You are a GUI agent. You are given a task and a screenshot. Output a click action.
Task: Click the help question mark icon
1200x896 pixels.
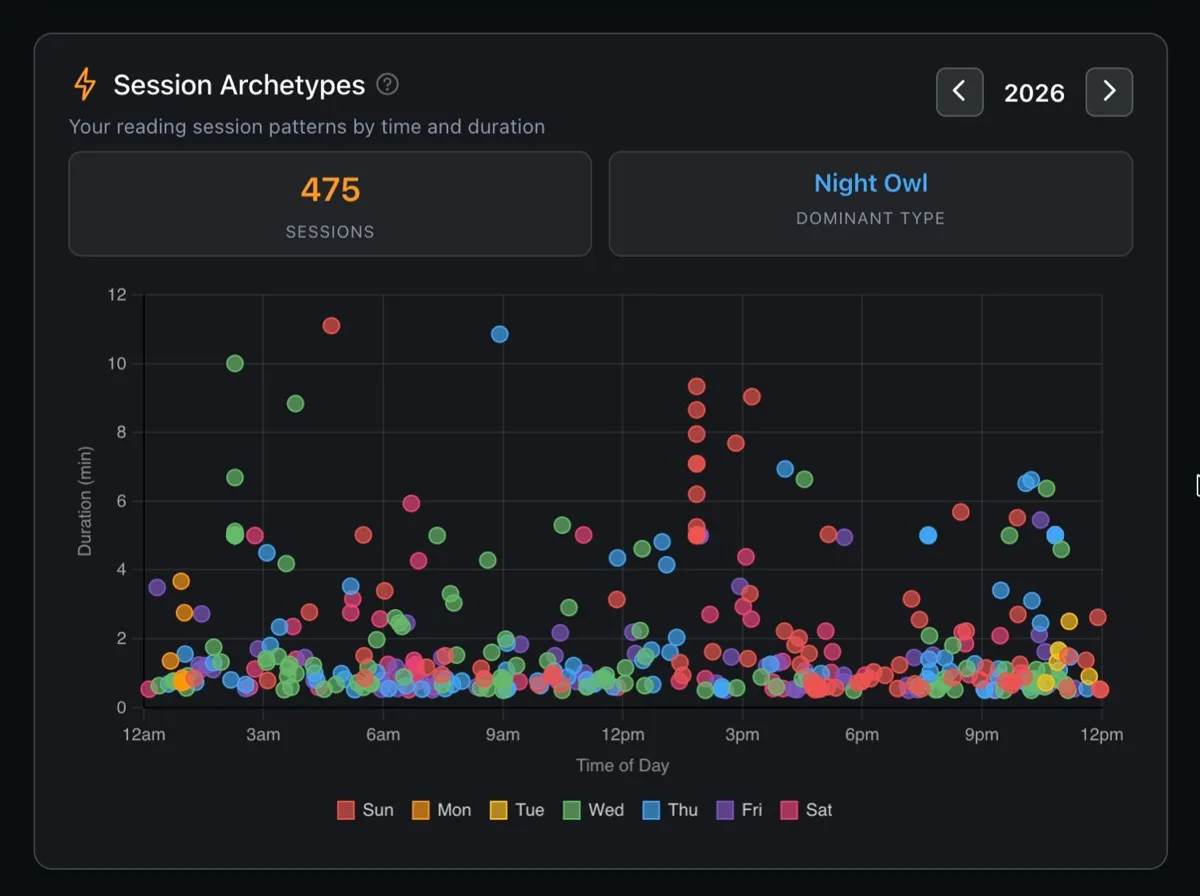click(387, 85)
